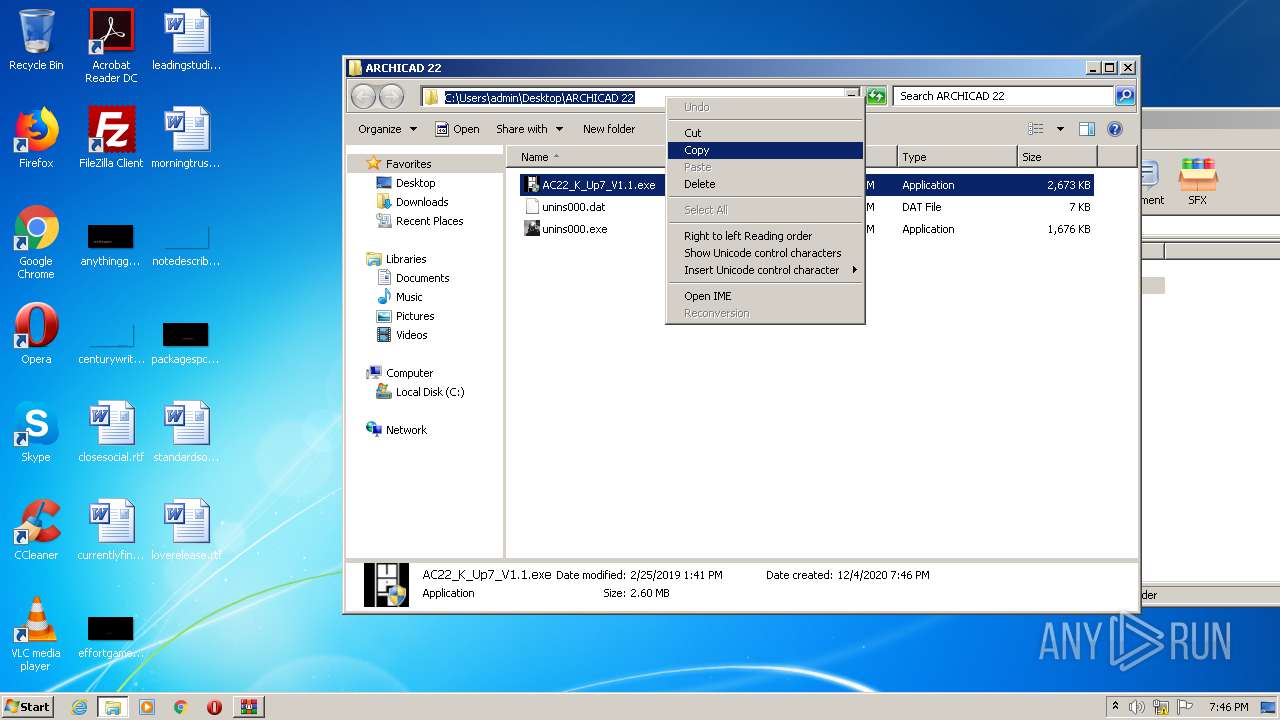Select Delete in context menu

tap(765, 184)
